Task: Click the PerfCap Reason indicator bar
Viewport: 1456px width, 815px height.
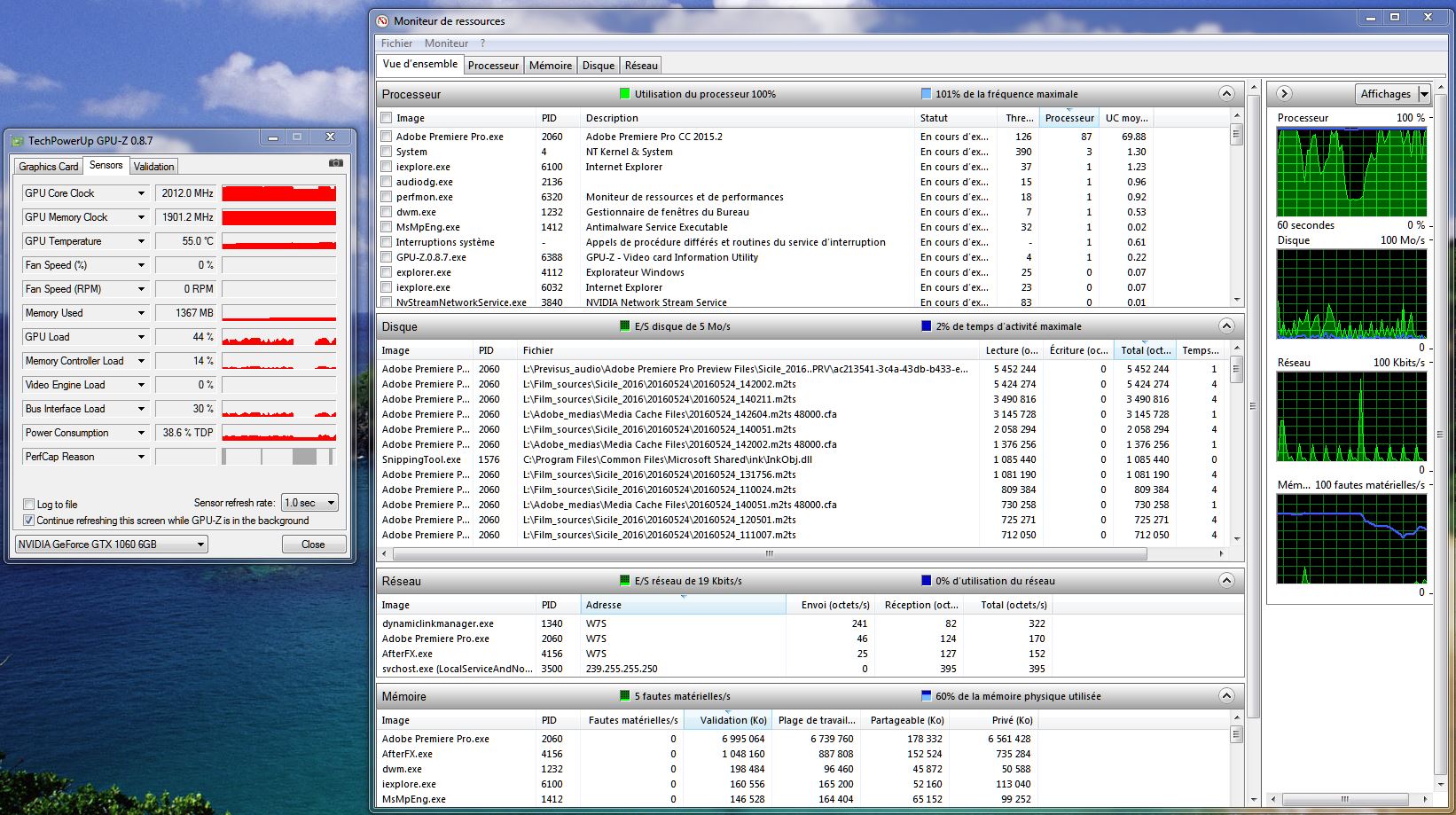Action: click(278, 457)
